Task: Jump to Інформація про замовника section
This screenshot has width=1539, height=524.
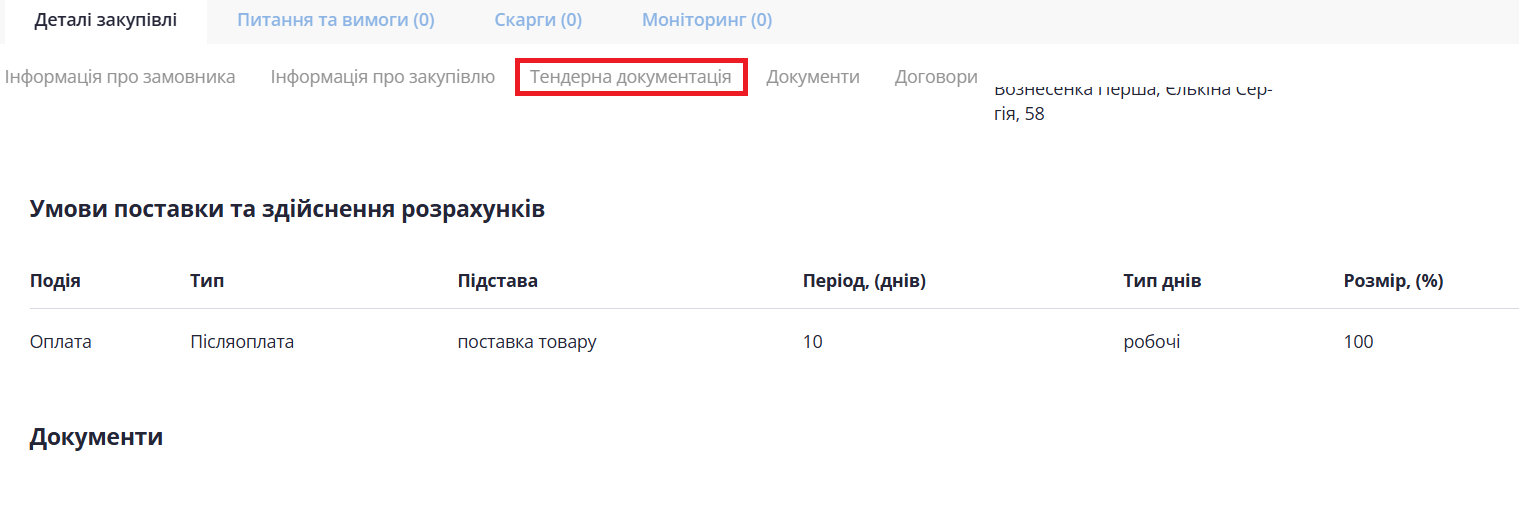Action: 120,77
